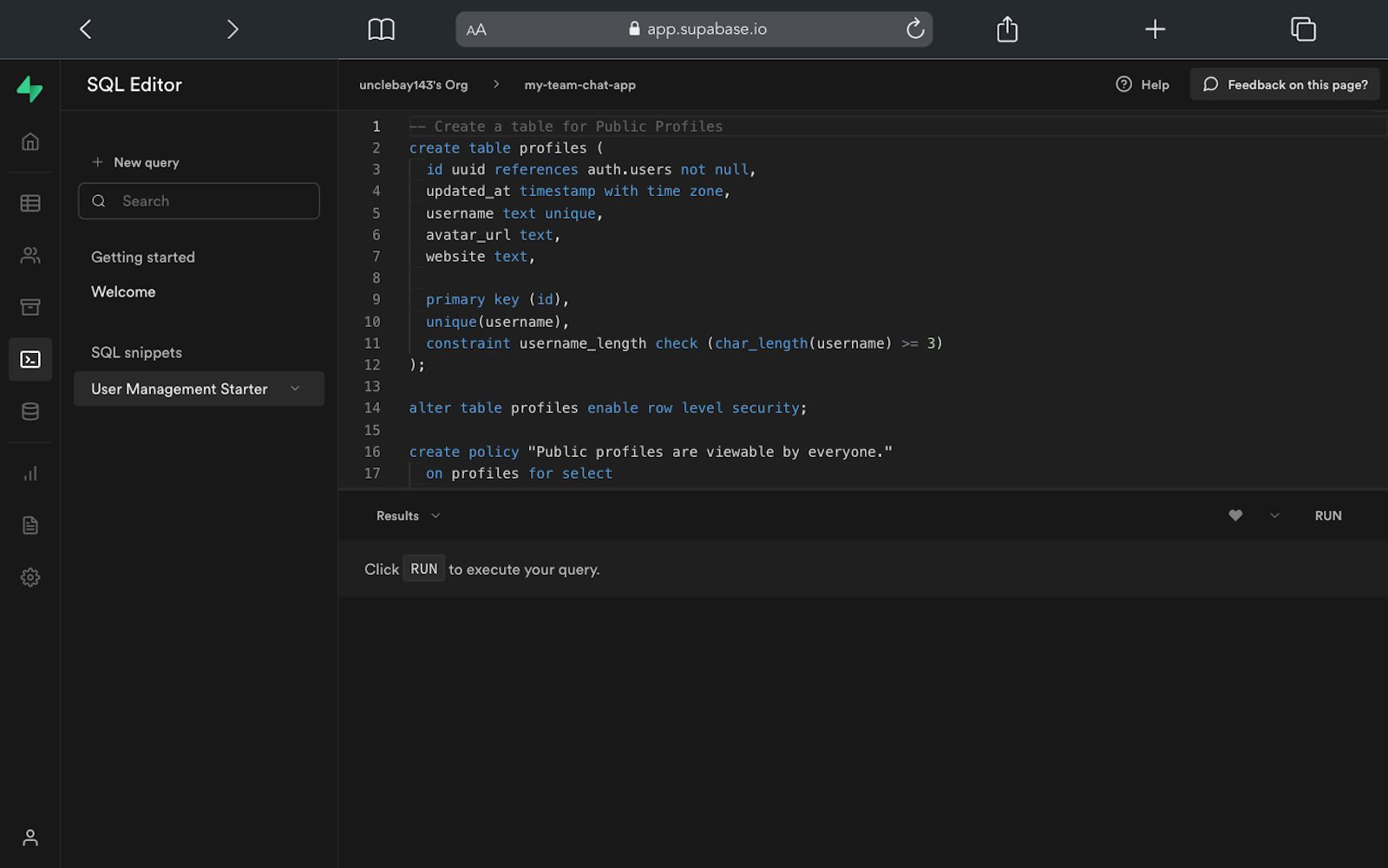1388x868 pixels.
Task: Open the Database section
Action: pos(29,411)
